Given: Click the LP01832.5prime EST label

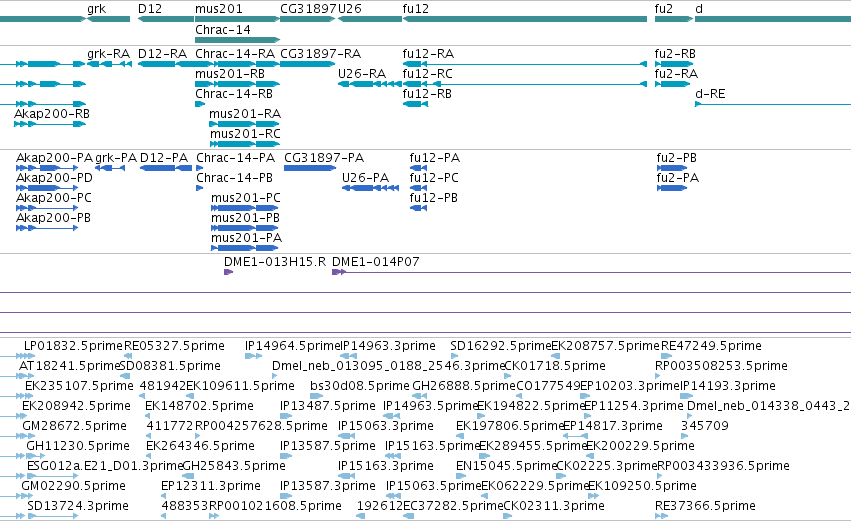Looking at the screenshot, I should pyautogui.click(x=73, y=346).
